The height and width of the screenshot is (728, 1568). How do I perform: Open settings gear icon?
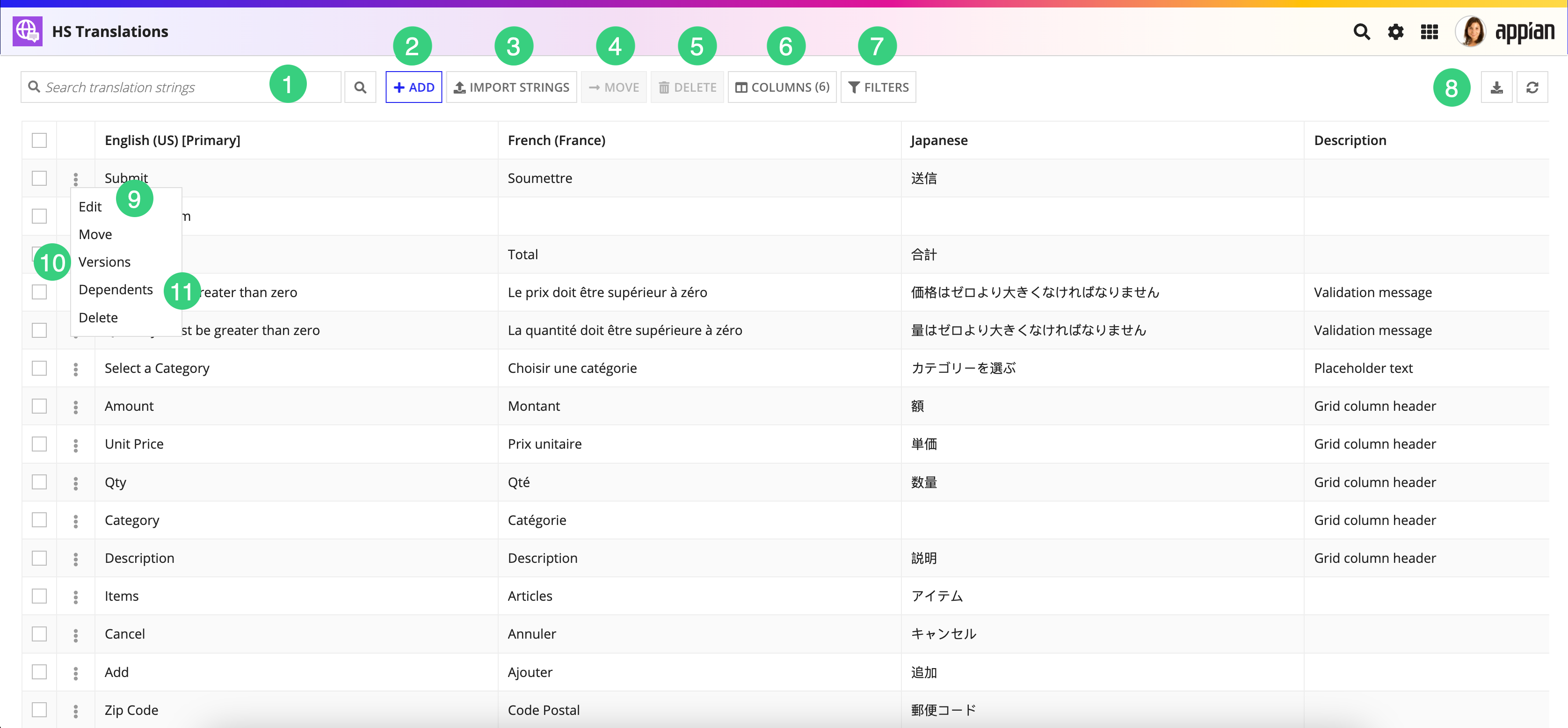1395,32
